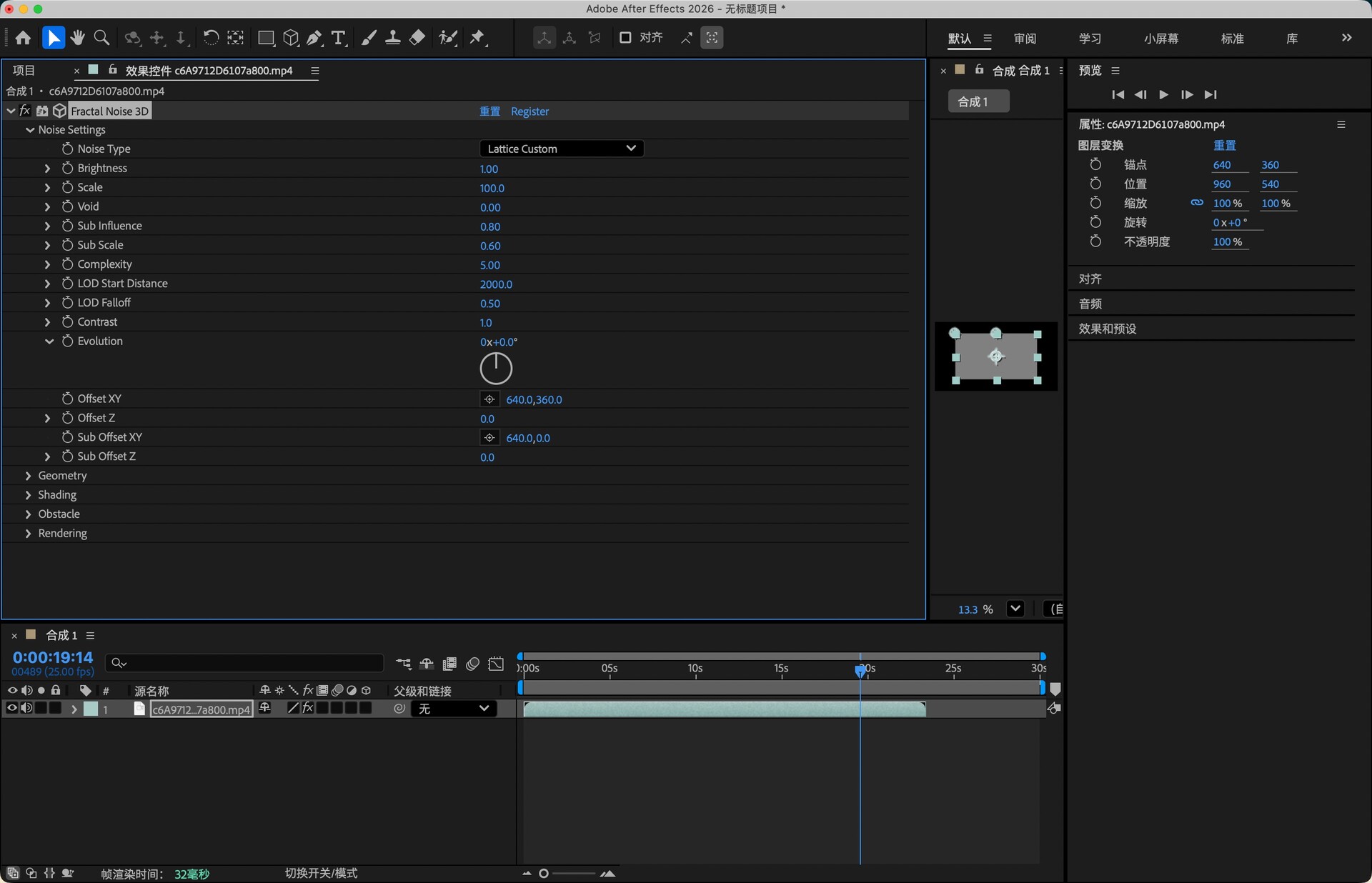Switch to the 审阅 workspace
The width and height of the screenshot is (1372, 883).
point(1025,39)
